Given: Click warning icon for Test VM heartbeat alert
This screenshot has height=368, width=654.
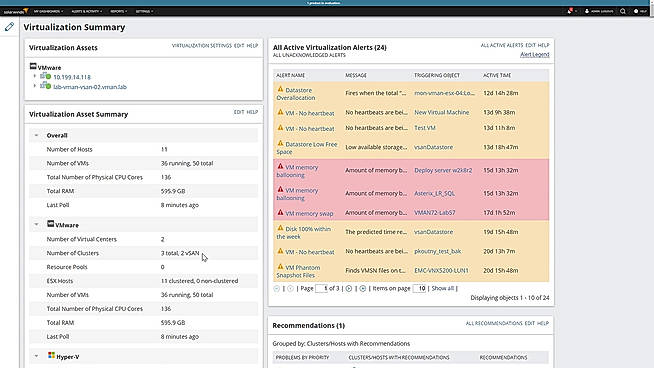Looking at the screenshot, I should (280, 128).
